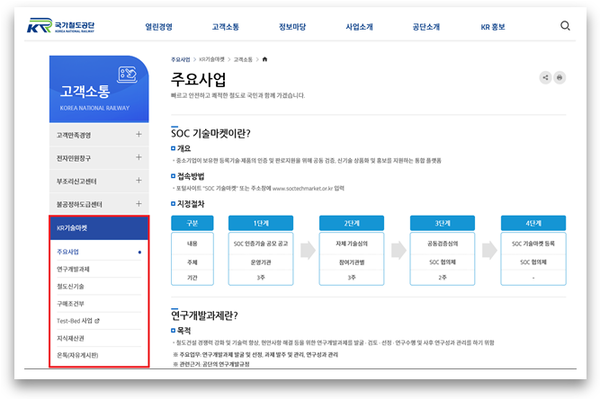600x399 pixels.
Task: Expand 부조리신고센터 with plus icon
Action: pos(139,180)
